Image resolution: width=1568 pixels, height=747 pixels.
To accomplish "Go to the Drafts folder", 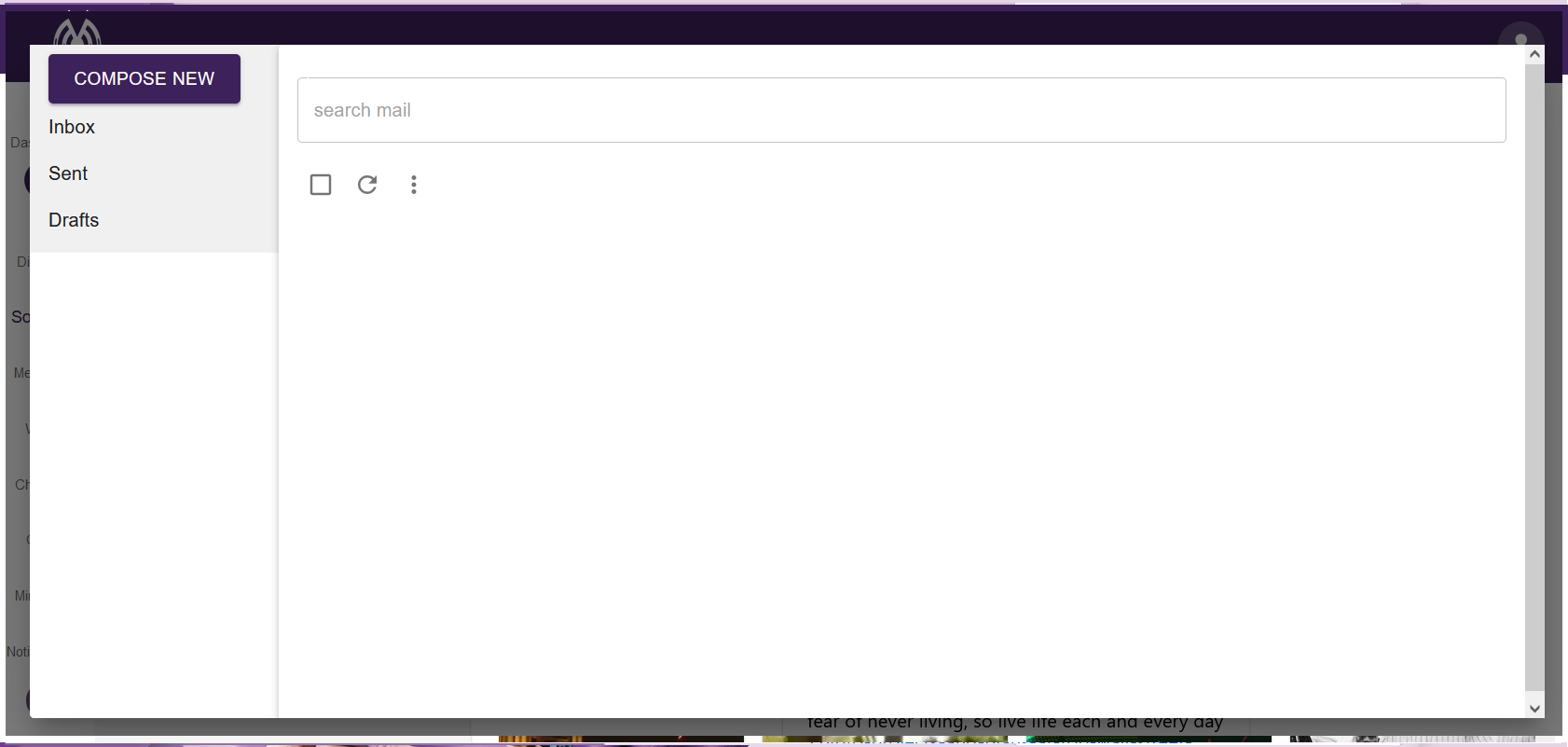I will click(74, 220).
